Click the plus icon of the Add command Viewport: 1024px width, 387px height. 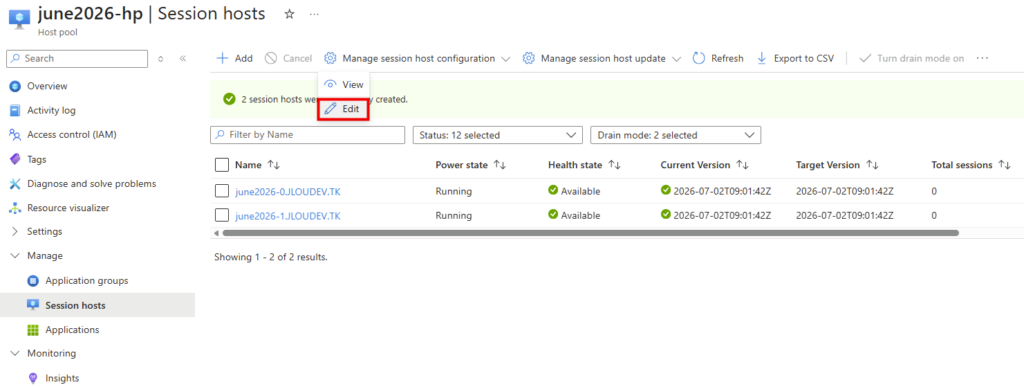[222, 58]
